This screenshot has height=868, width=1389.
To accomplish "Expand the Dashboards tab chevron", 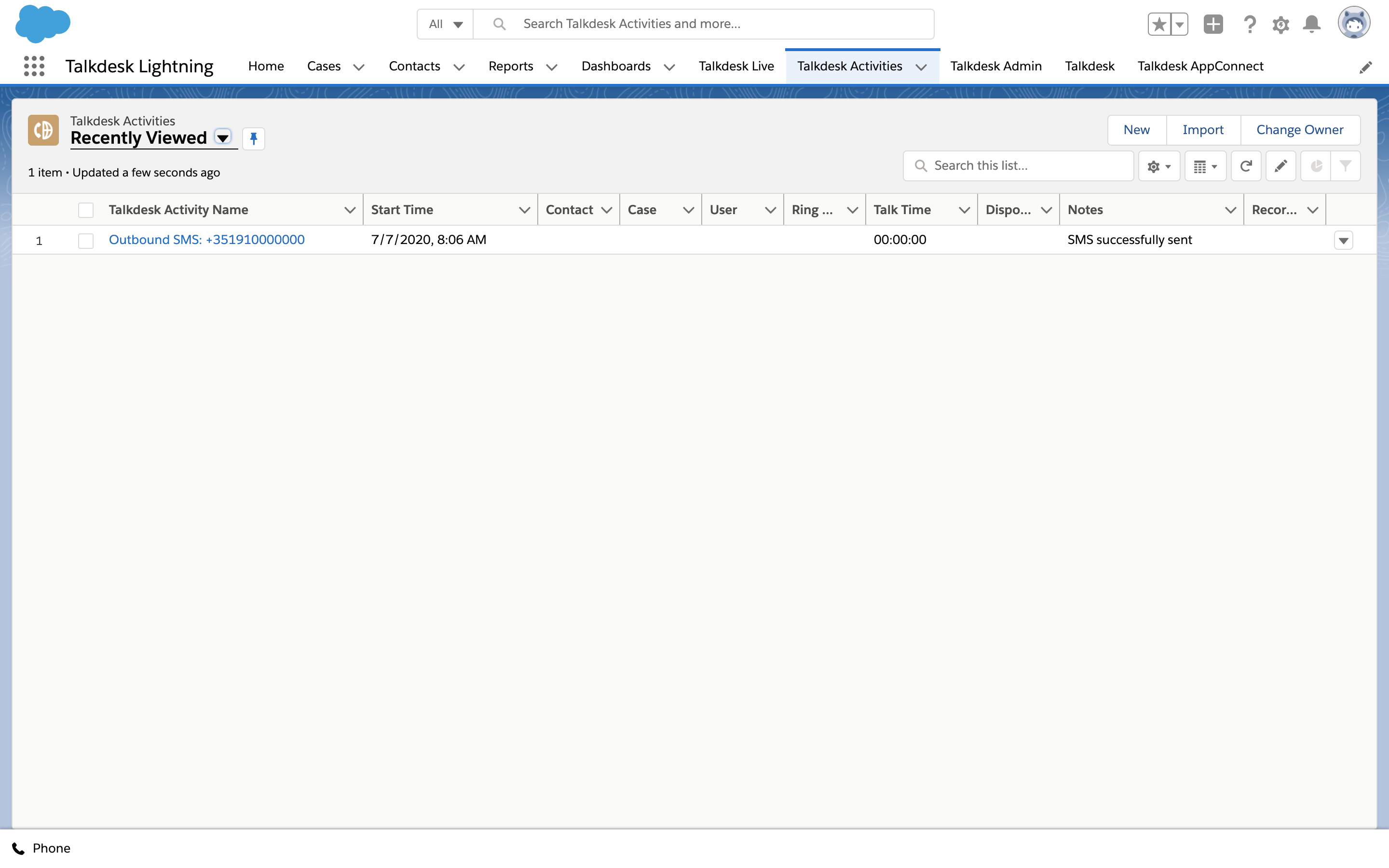I will click(x=668, y=67).
